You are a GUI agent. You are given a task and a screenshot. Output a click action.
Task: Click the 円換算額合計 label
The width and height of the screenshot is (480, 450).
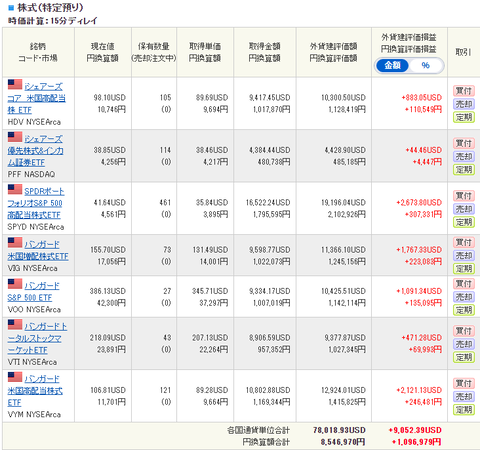point(266,442)
